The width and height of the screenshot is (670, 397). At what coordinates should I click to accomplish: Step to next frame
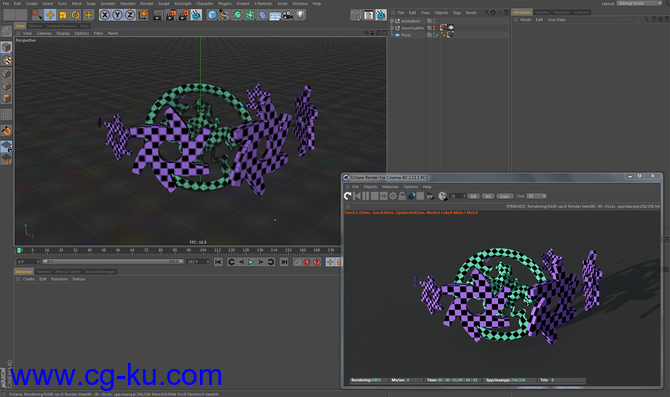click(261, 262)
